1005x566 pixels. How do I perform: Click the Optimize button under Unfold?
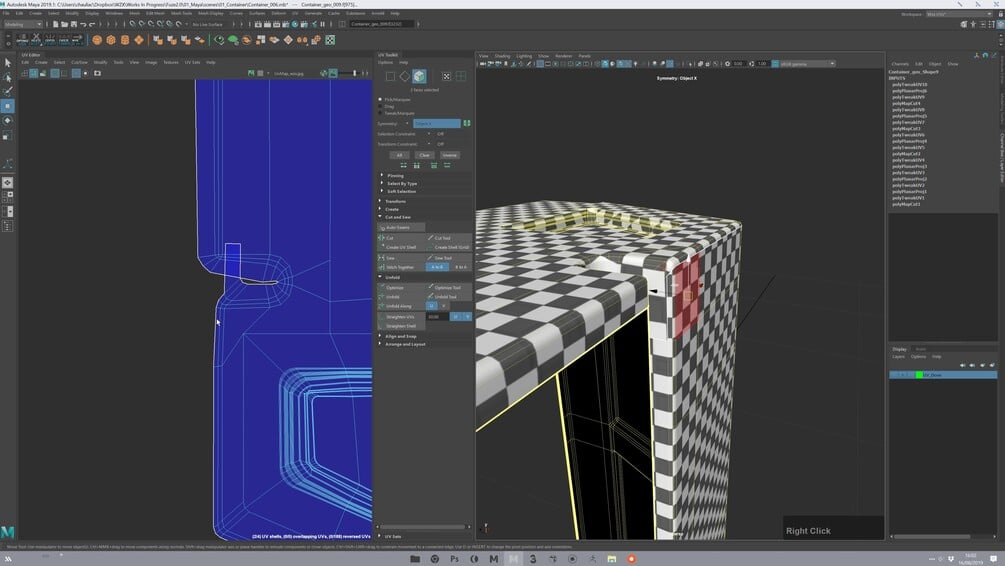pyautogui.click(x=401, y=287)
